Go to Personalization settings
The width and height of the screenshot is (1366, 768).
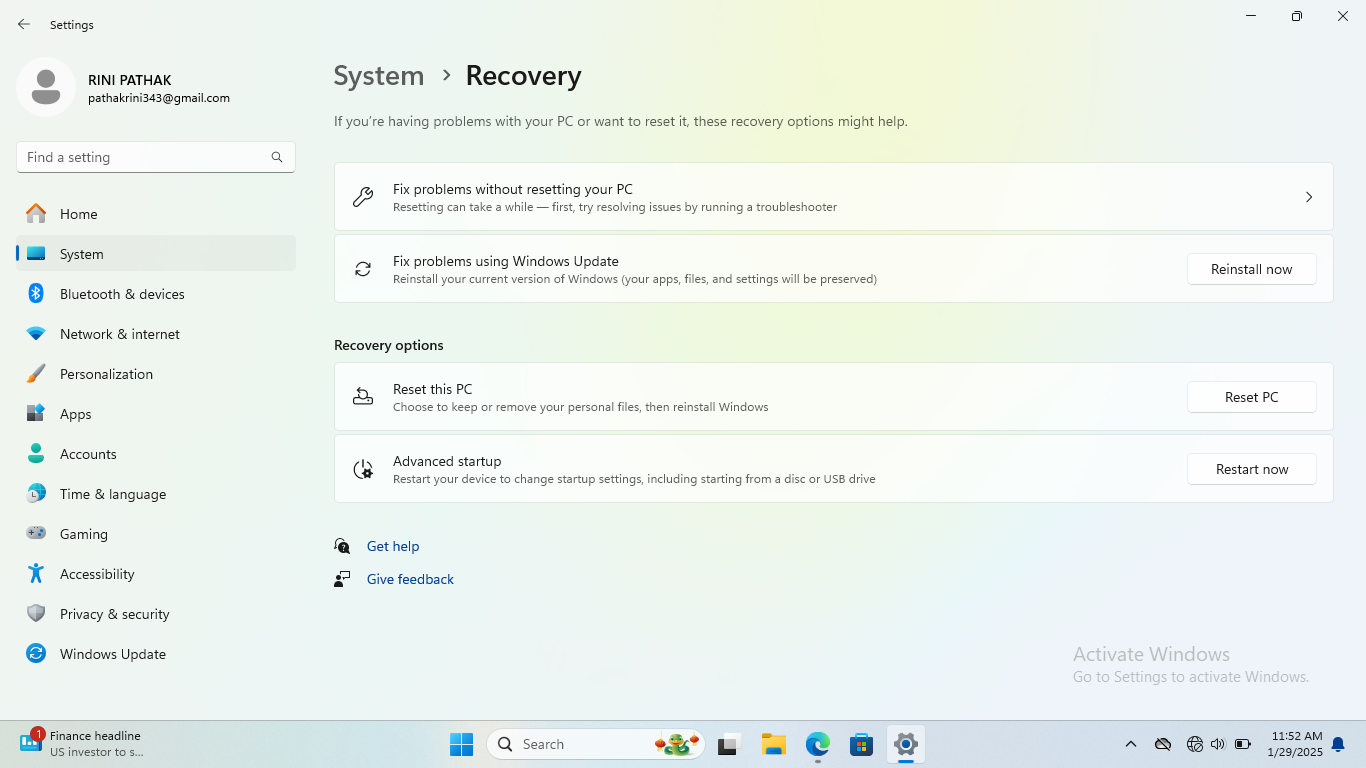click(x=106, y=374)
